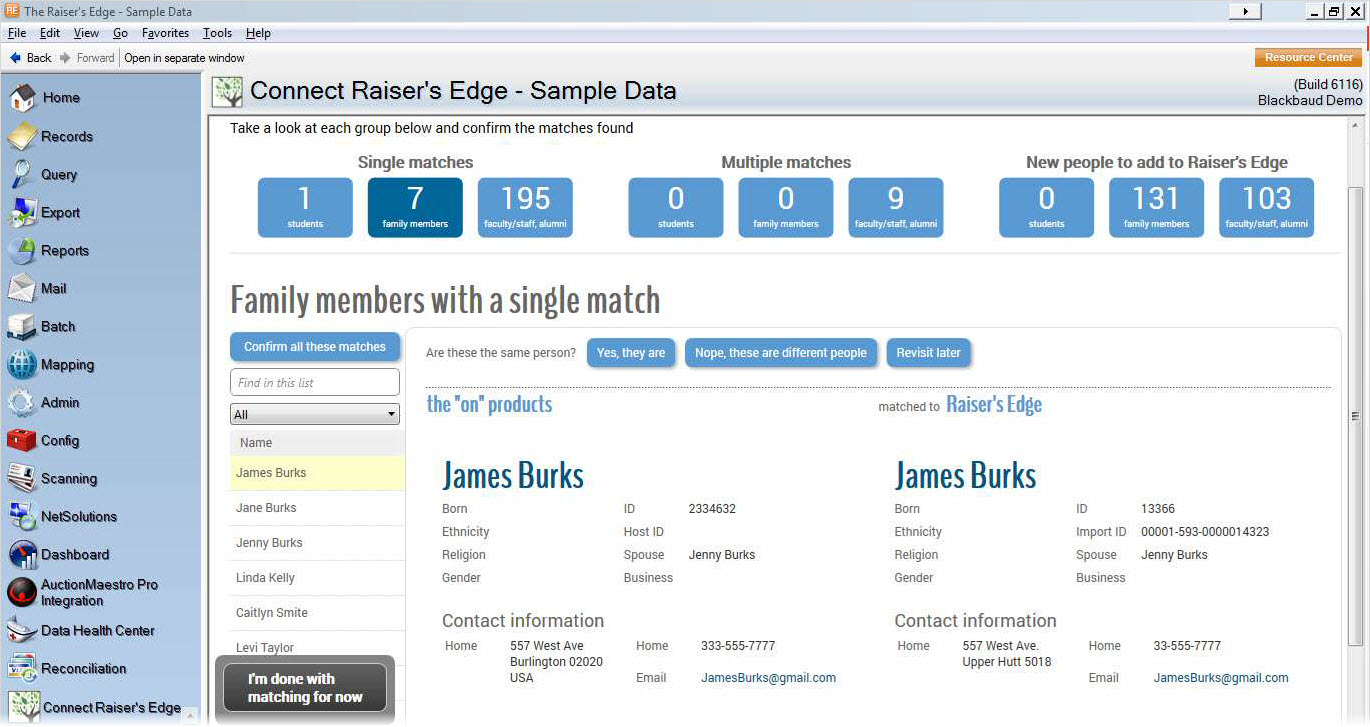This screenshot has width=1370, height=727.
Task: Open the File menu
Action: click(17, 33)
